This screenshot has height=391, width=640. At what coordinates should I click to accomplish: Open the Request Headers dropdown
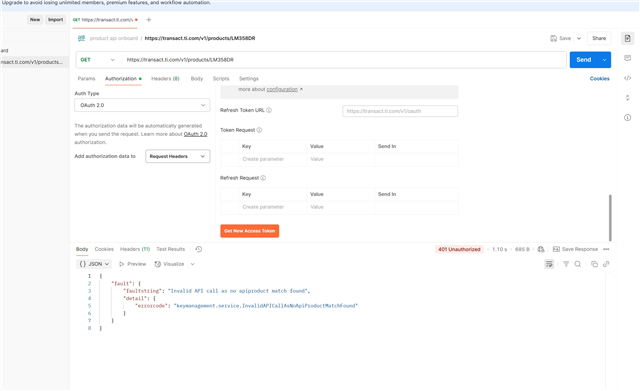(178, 156)
